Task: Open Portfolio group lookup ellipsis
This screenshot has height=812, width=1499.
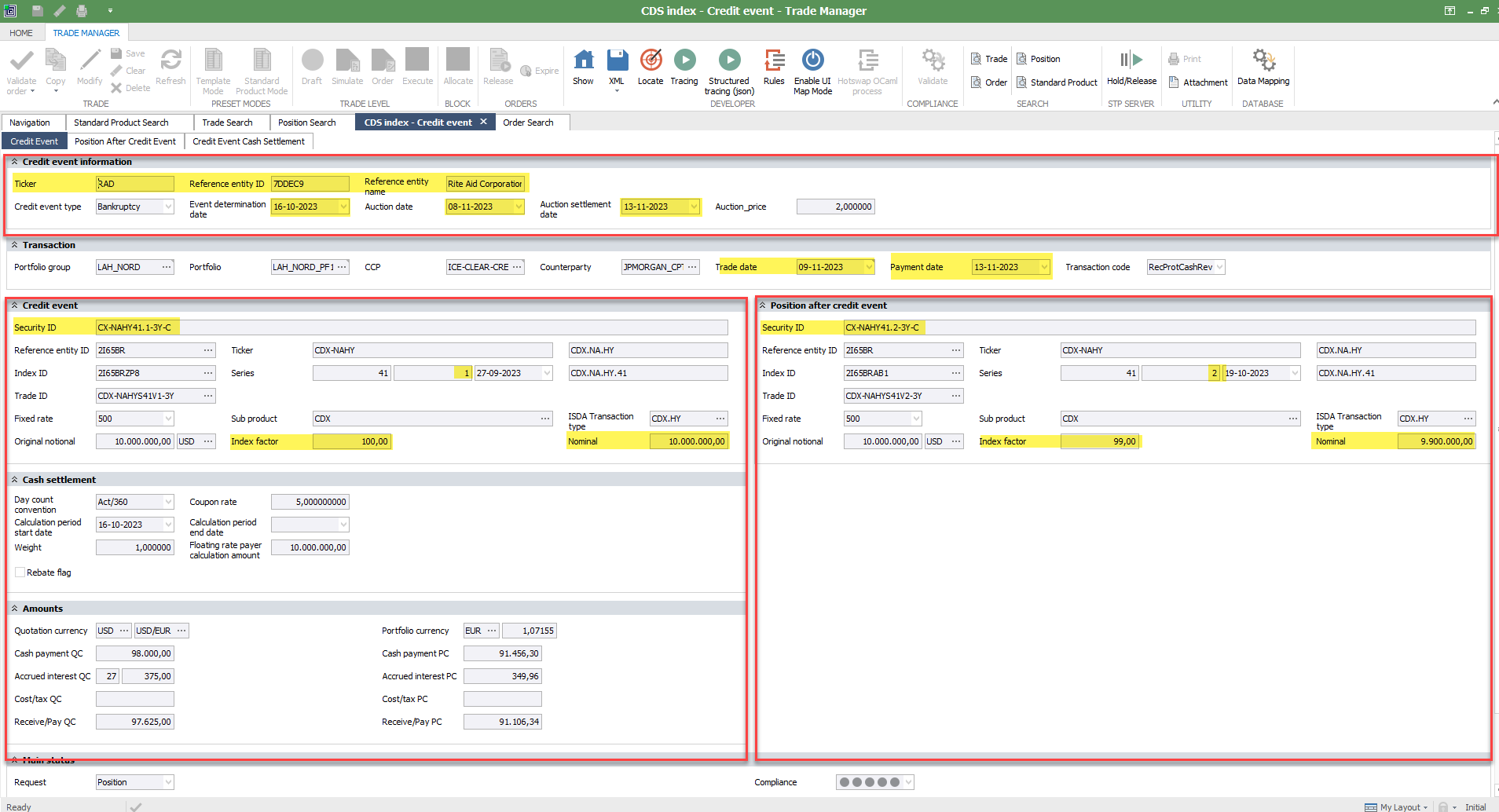Action: 167,267
